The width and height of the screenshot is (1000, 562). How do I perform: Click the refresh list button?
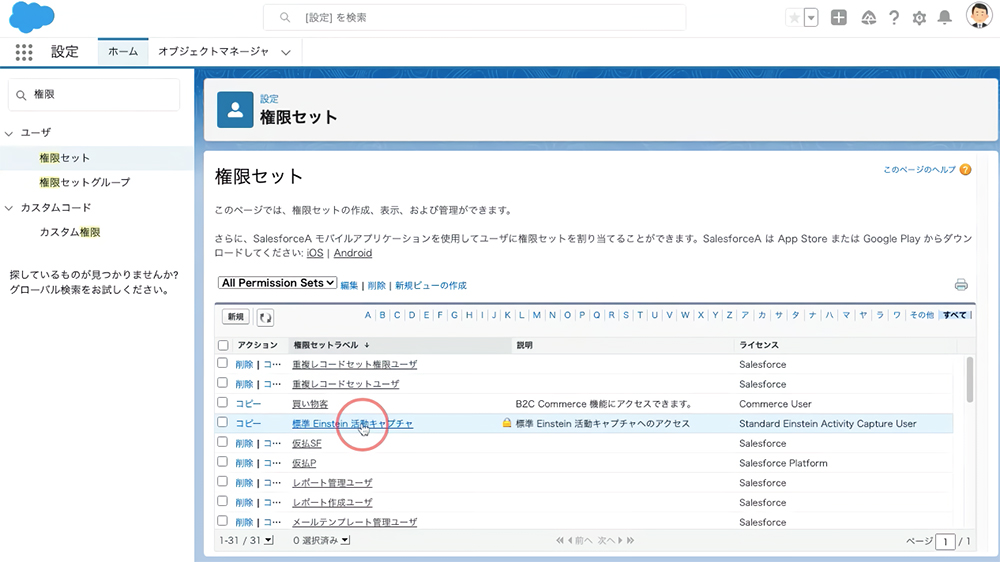point(265,317)
